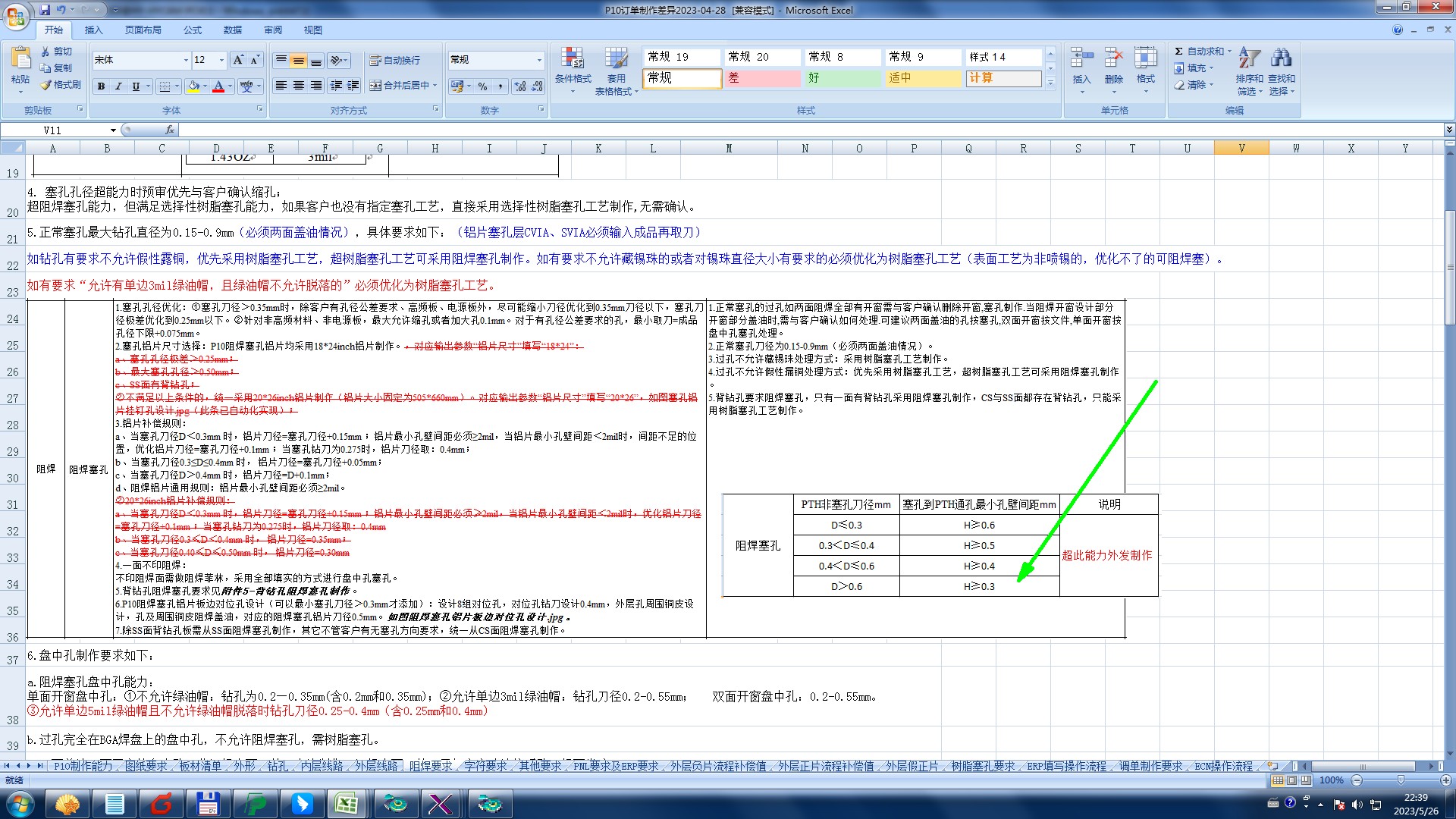
Task: Click the Percent Style button
Action: 483,86
